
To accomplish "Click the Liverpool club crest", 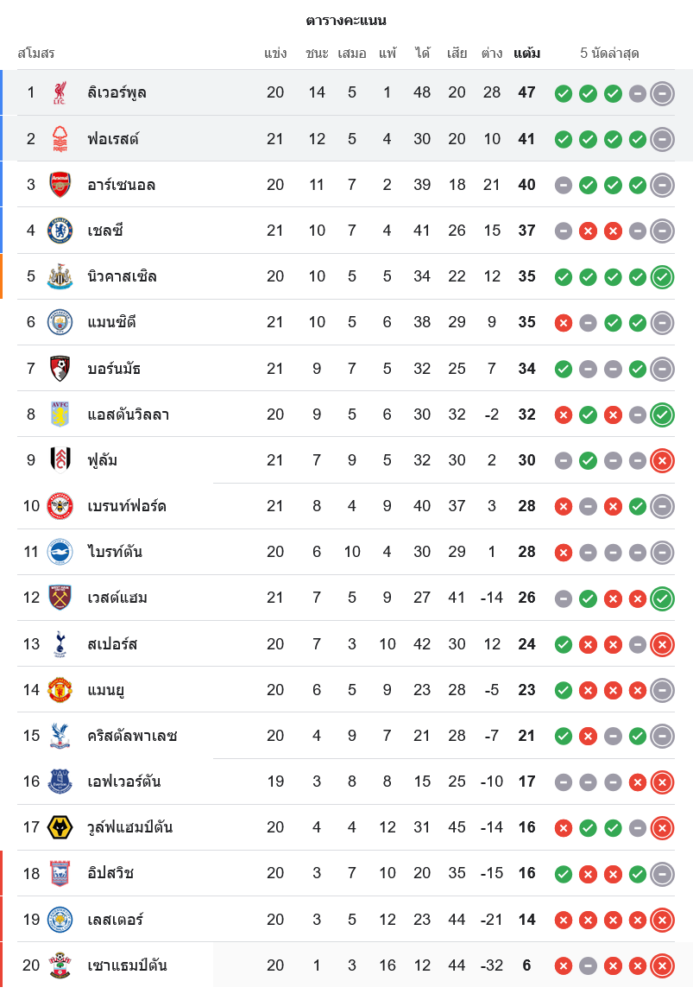I will pos(60,93).
